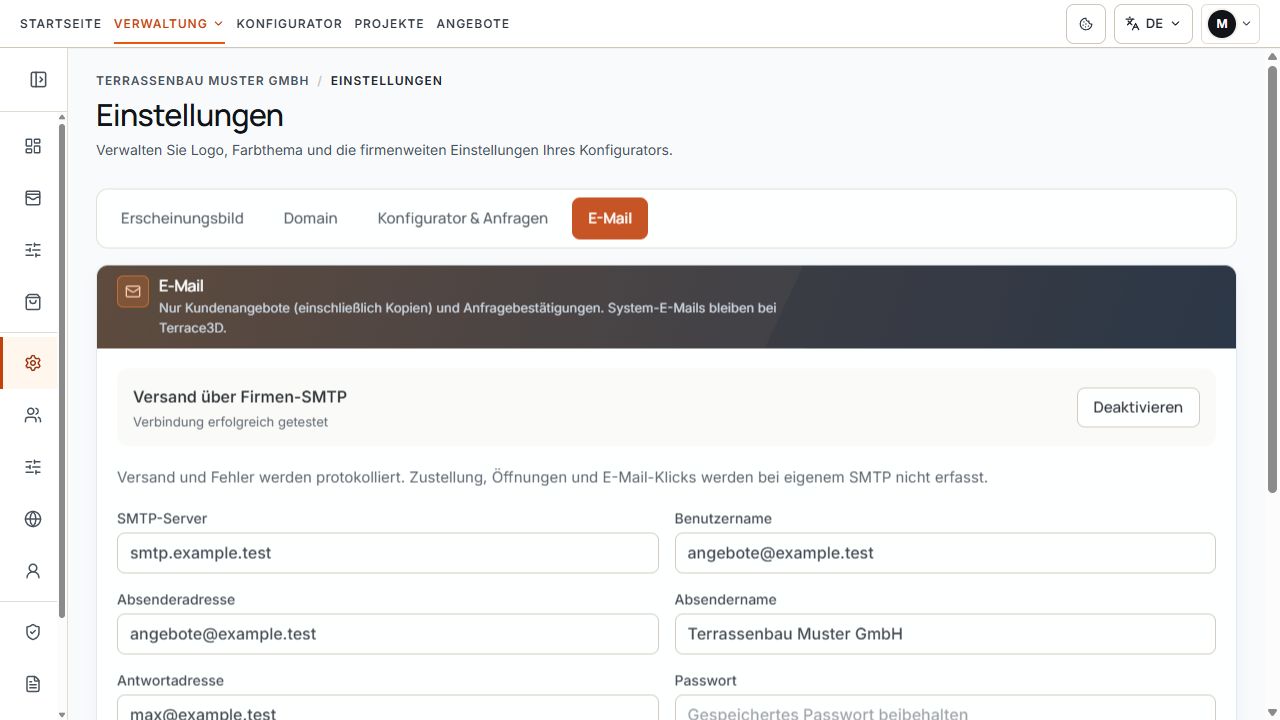Click 'Verbindung erfolgreich getestet' status text

pos(231,422)
